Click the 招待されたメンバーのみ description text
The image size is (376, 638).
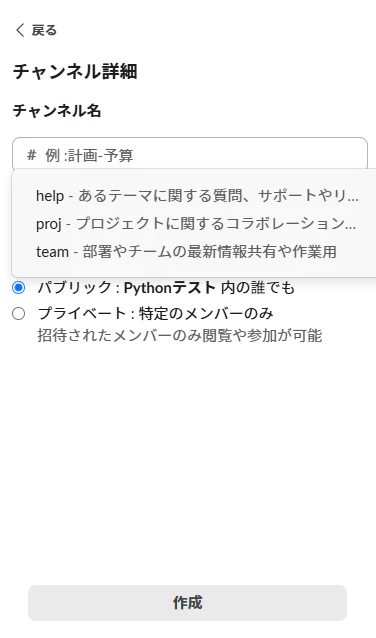pos(180,336)
